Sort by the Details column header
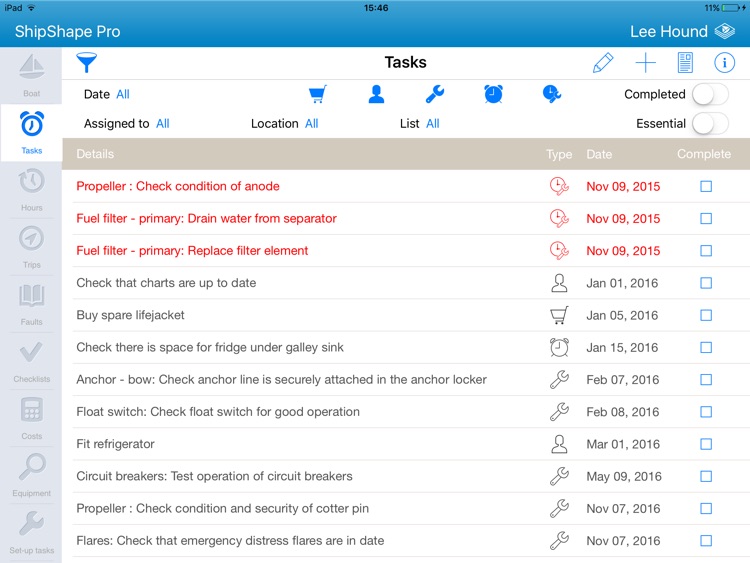 point(95,154)
